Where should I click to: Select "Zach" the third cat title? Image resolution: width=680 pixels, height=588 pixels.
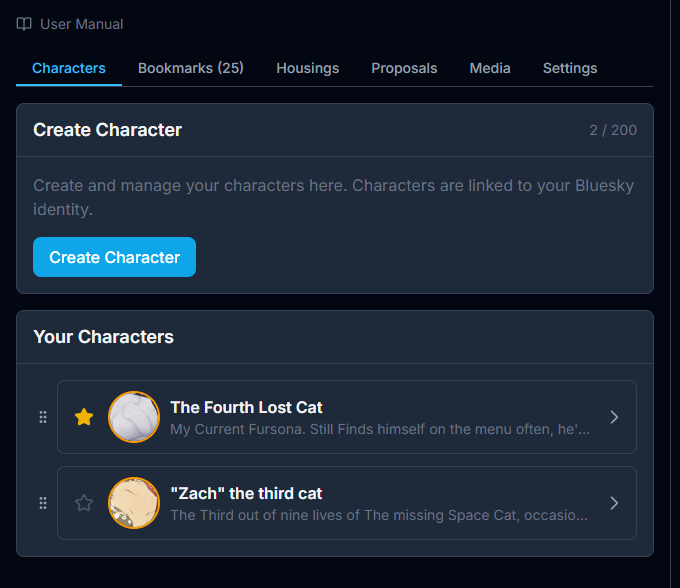click(246, 493)
